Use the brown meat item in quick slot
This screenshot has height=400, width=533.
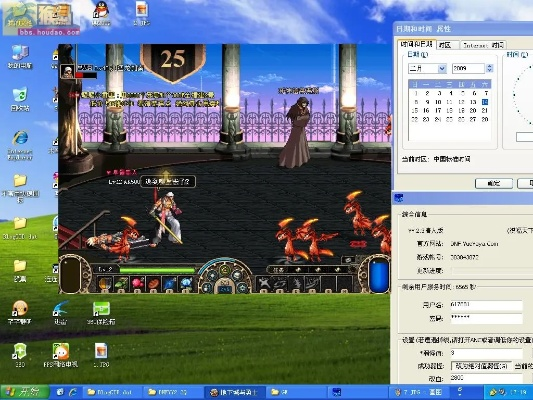click(x=153, y=284)
